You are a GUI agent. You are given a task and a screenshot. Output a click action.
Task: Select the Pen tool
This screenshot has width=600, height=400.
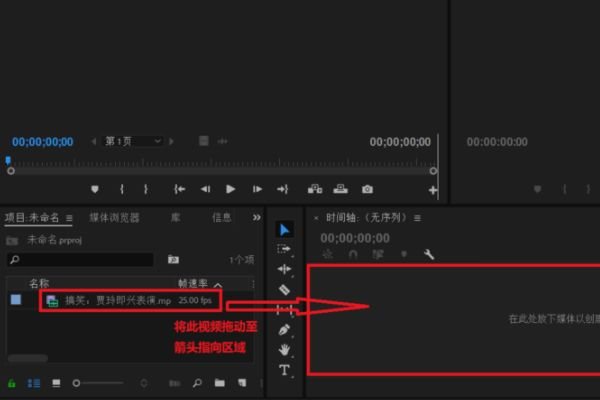point(284,330)
